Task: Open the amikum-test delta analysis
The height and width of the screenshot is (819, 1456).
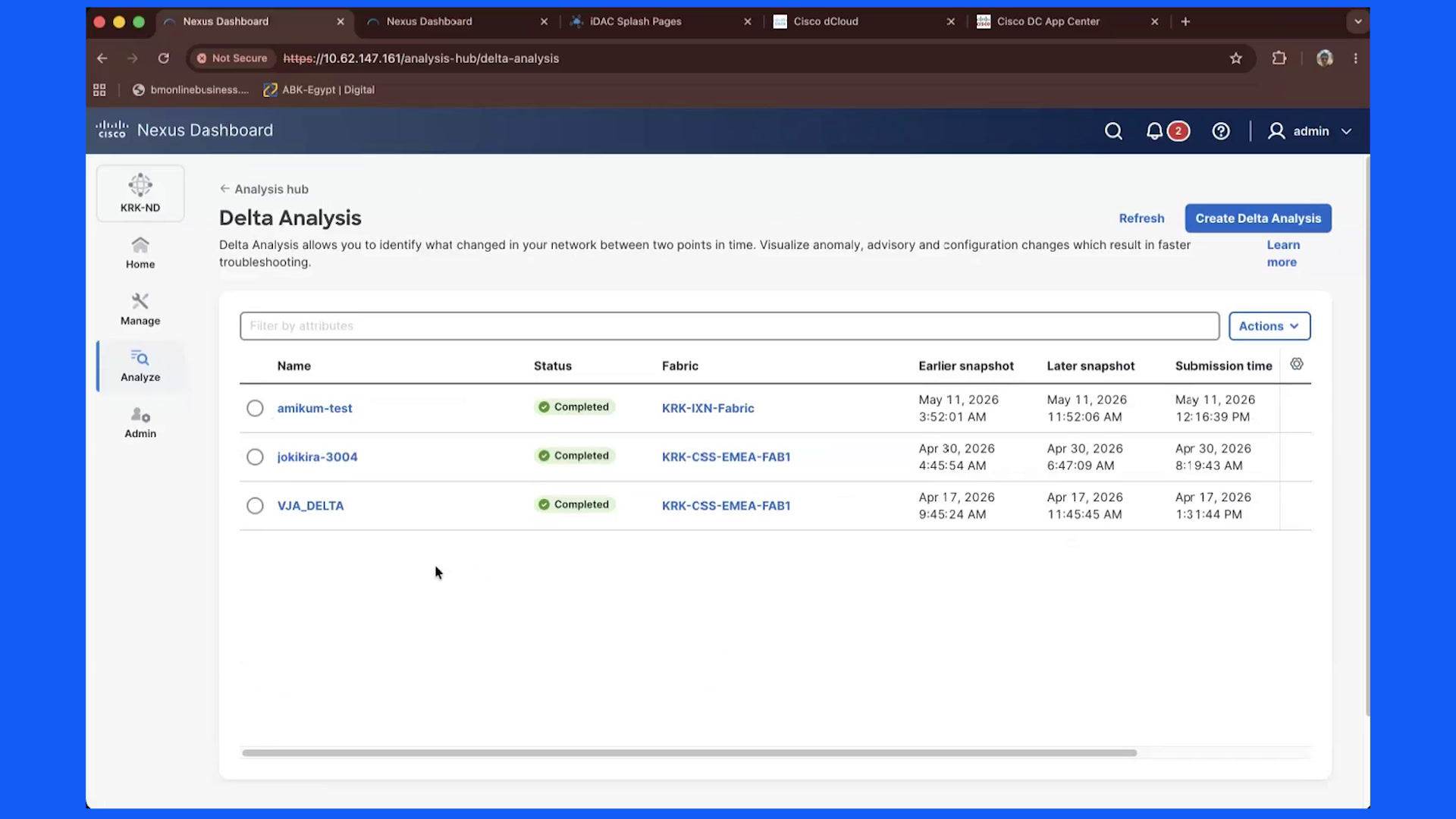Action: pyautogui.click(x=315, y=409)
